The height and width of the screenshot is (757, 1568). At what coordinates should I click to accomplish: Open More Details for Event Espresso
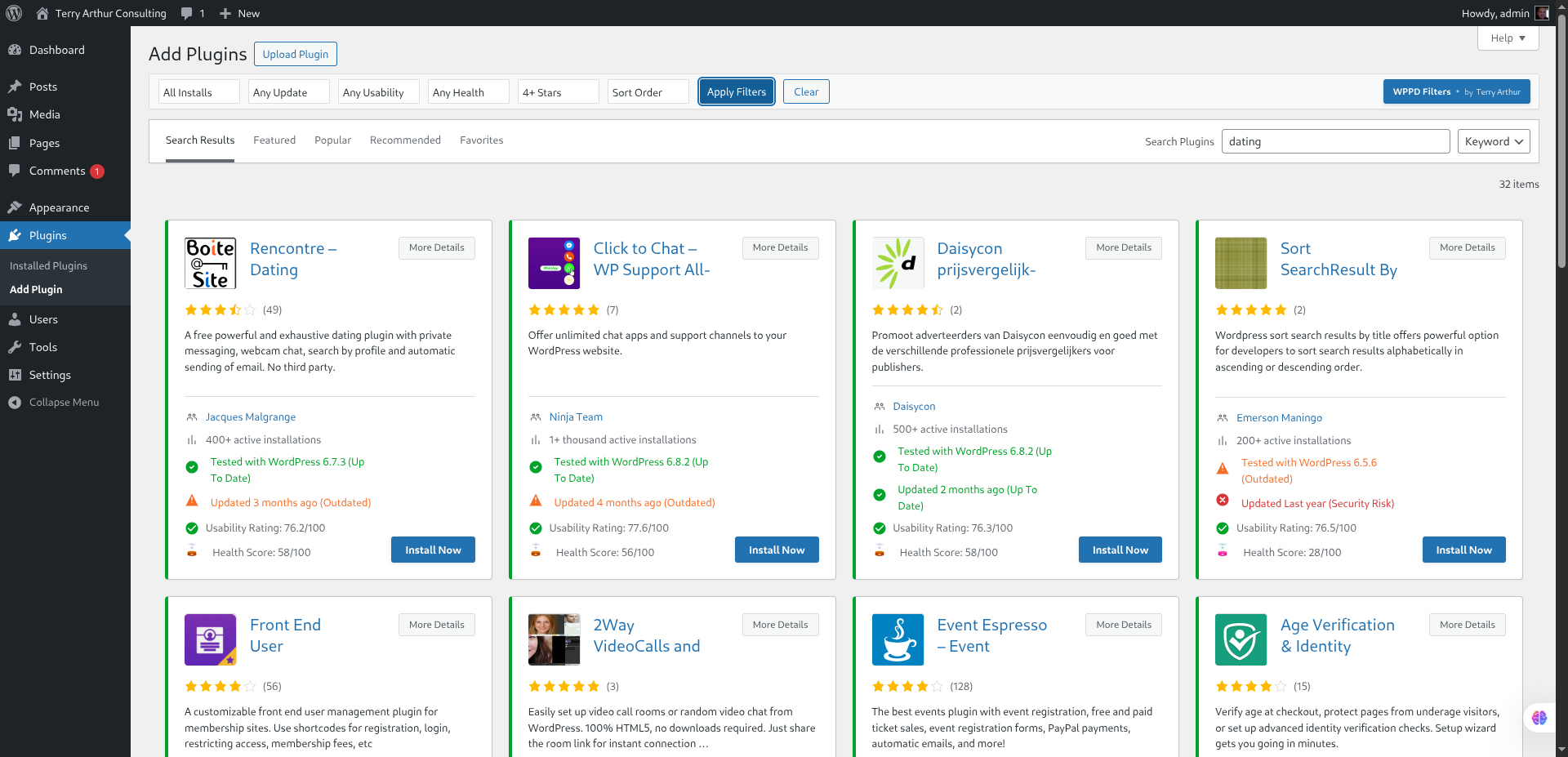(x=1124, y=625)
